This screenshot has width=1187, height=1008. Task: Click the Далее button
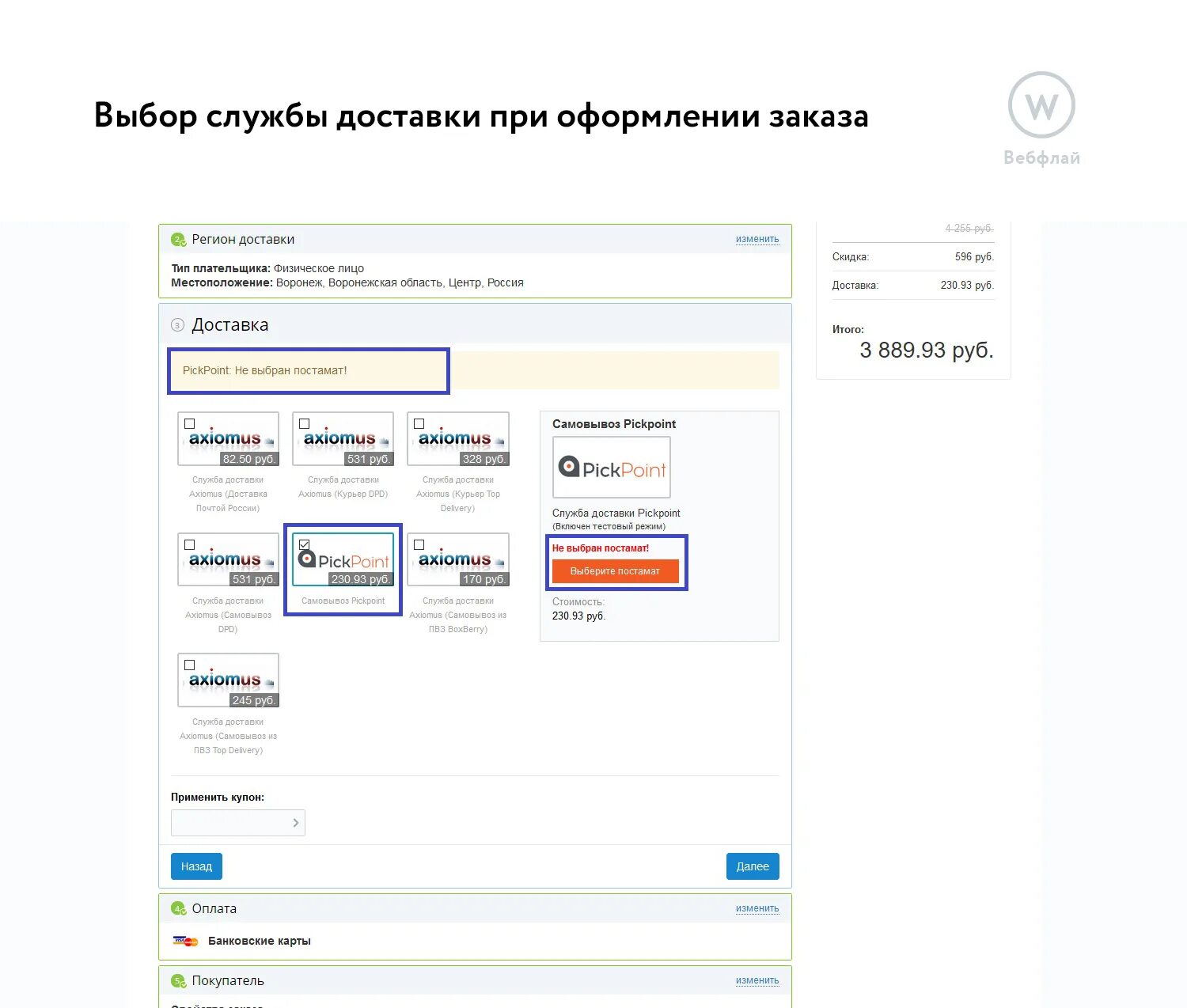point(753,866)
